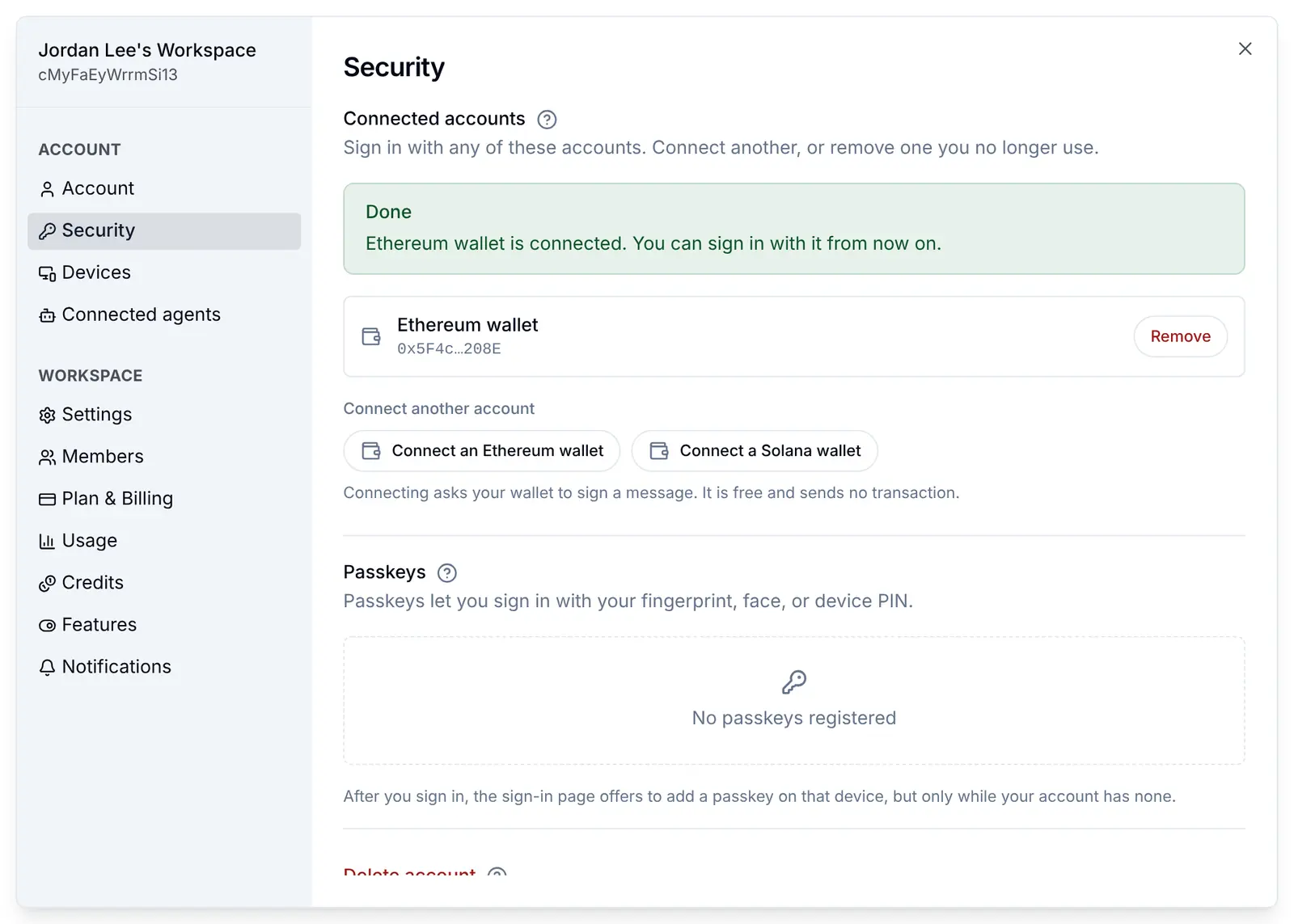Open Notifications settings
Screen dimensions: 1294x924
coord(164,667)
